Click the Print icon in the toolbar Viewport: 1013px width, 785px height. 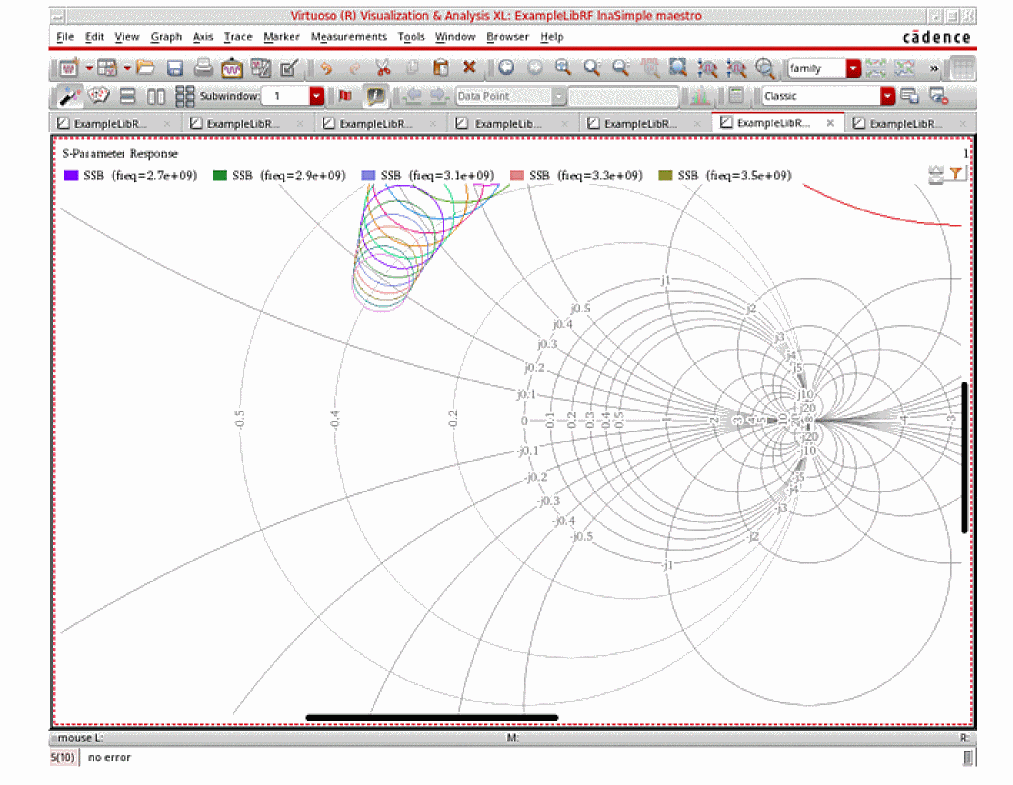(x=203, y=68)
